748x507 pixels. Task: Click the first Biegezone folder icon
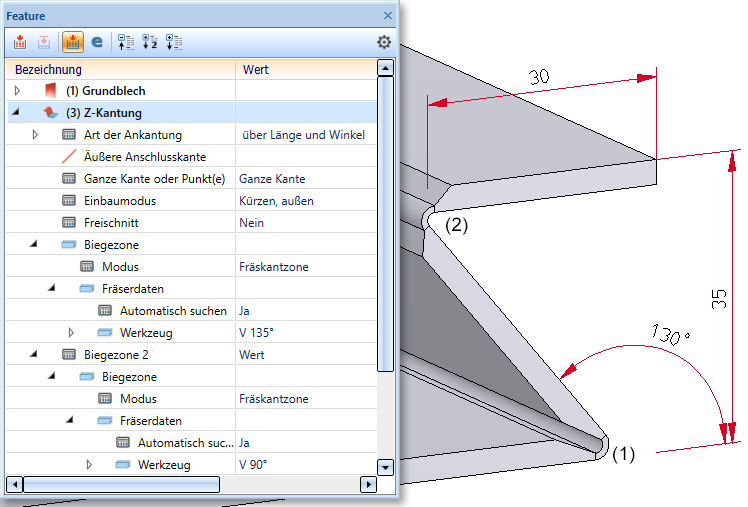[69, 245]
